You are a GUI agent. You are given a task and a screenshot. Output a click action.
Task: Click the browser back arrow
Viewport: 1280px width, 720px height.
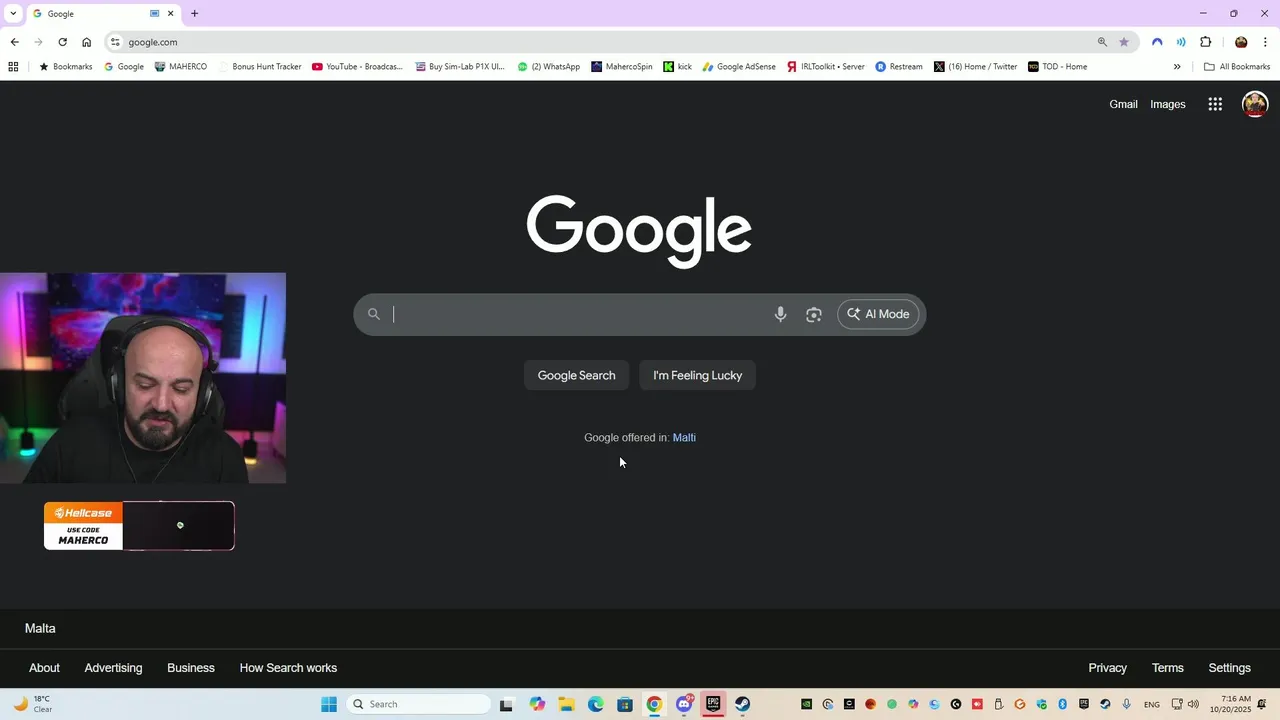[14, 42]
